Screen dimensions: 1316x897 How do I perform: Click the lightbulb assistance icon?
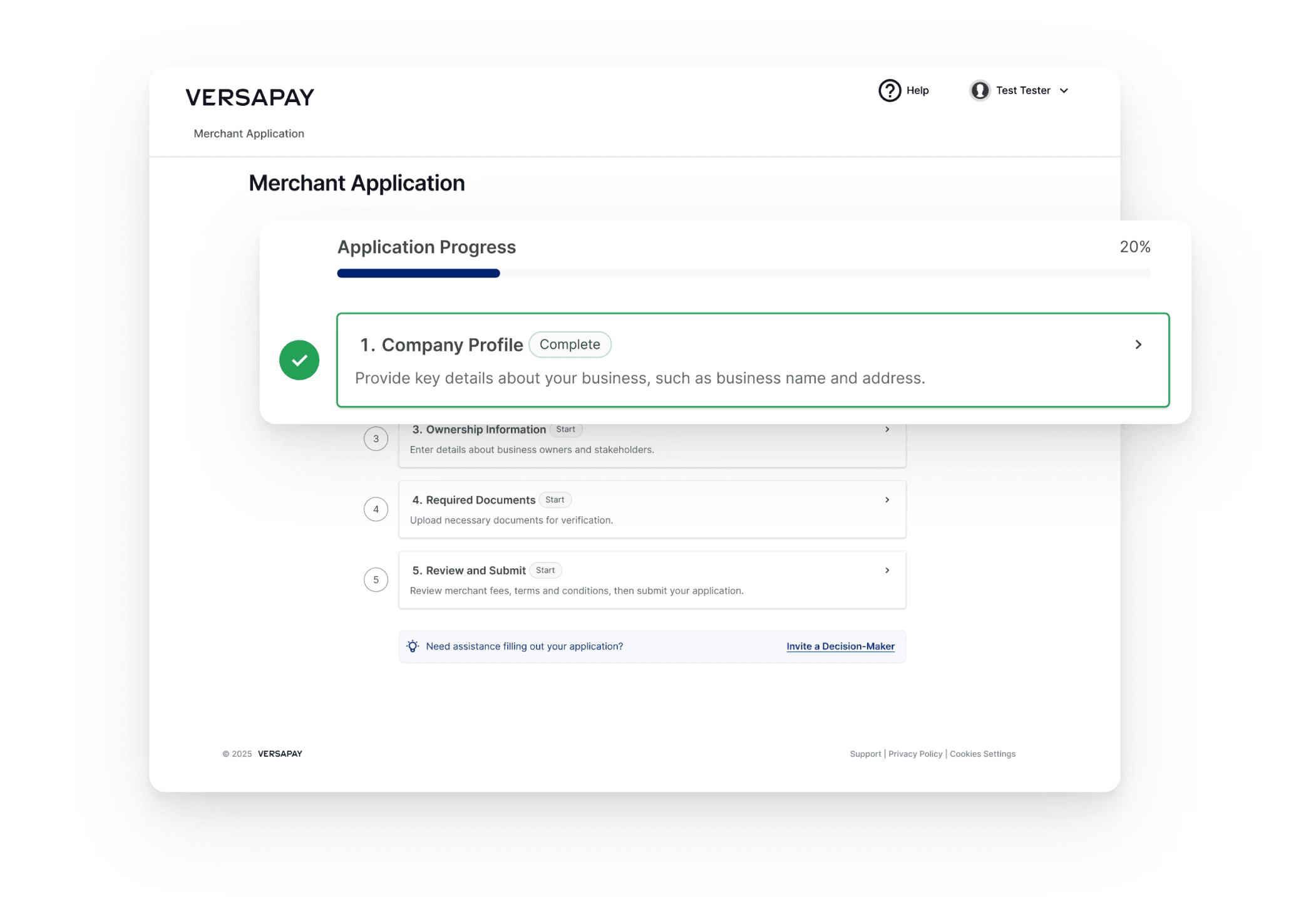click(413, 646)
